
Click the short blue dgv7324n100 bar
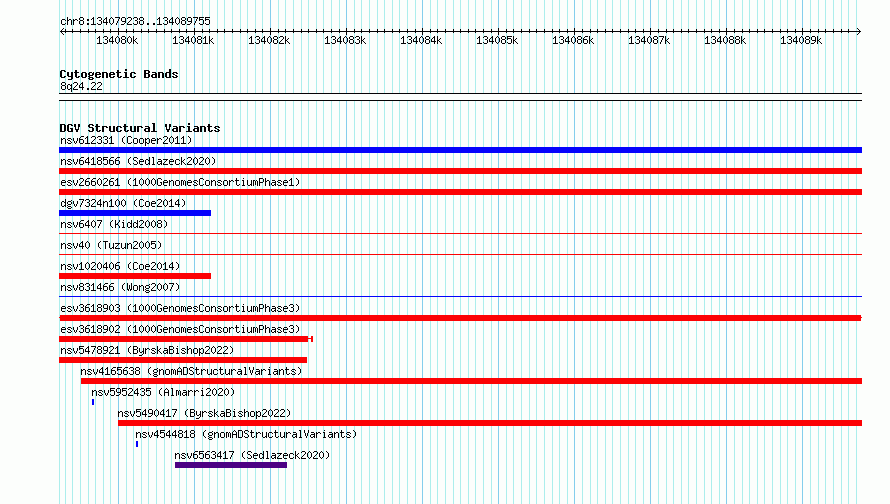(x=135, y=213)
